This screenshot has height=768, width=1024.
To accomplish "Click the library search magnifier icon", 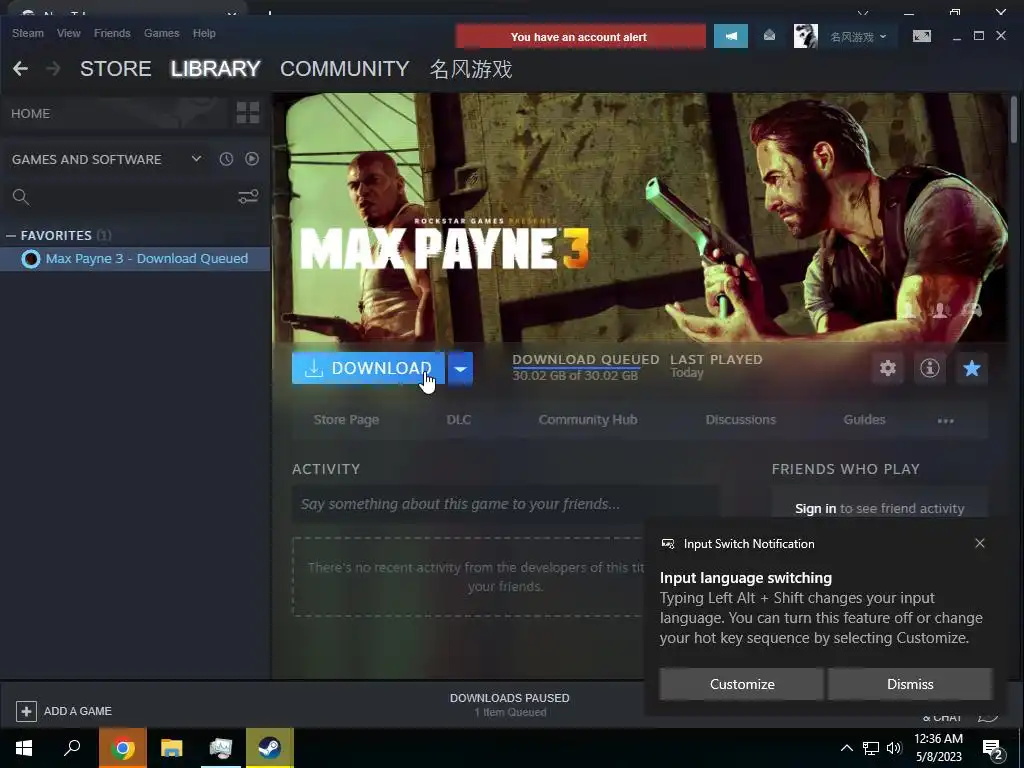I will [x=21, y=197].
